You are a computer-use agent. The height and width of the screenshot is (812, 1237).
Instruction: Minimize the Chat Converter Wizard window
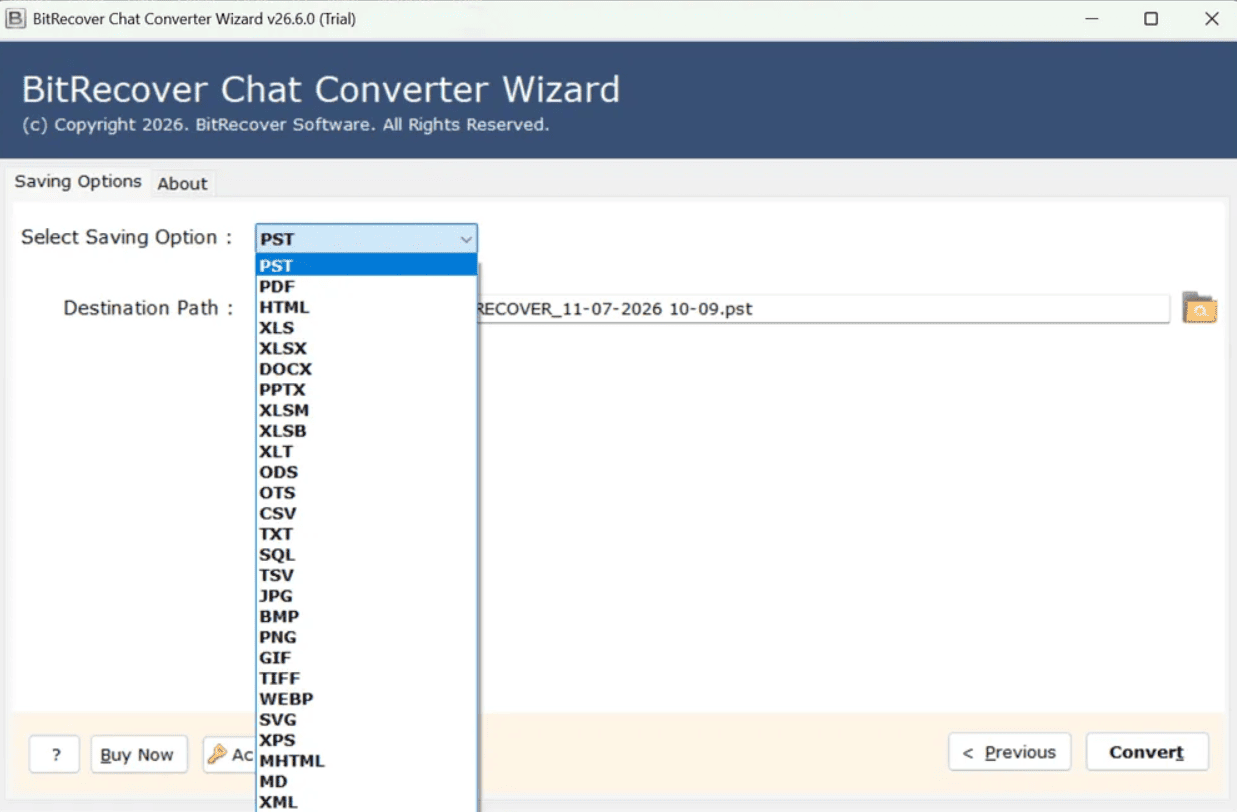pyautogui.click(x=1090, y=19)
